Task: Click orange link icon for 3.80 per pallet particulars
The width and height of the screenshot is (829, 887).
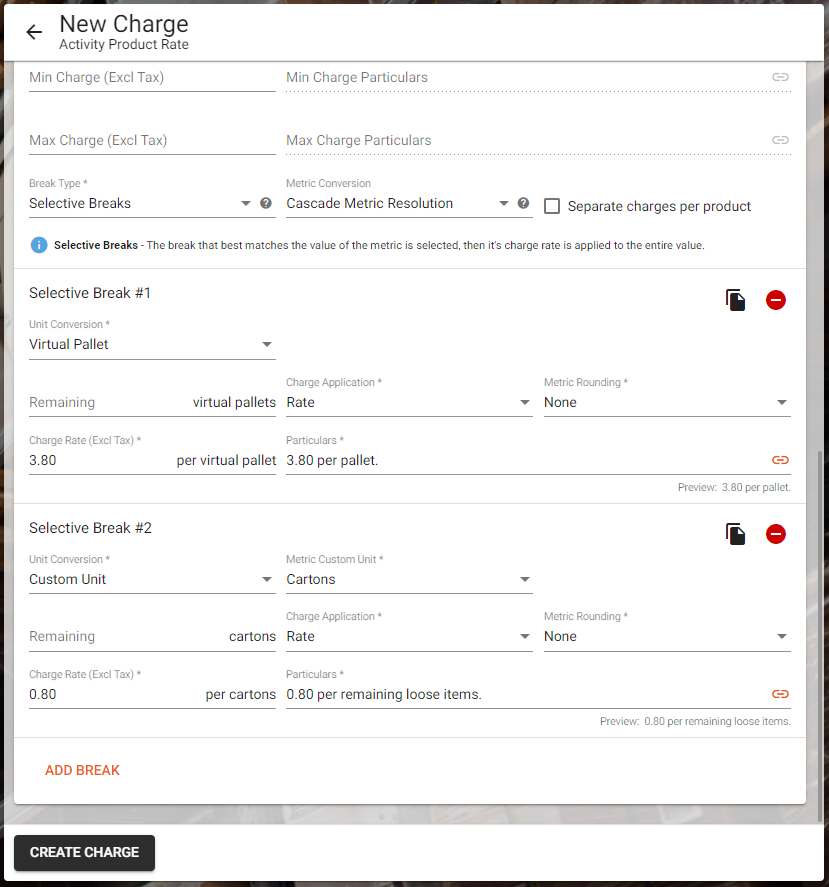Action: click(780, 460)
